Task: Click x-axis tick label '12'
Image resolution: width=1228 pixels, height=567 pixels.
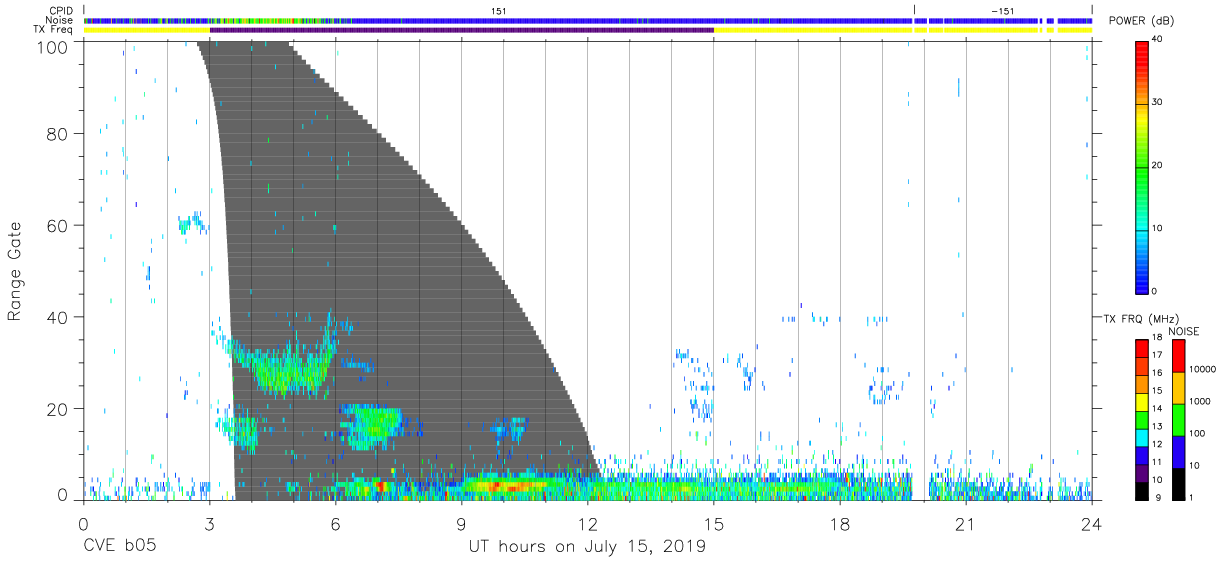Action: [587, 524]
